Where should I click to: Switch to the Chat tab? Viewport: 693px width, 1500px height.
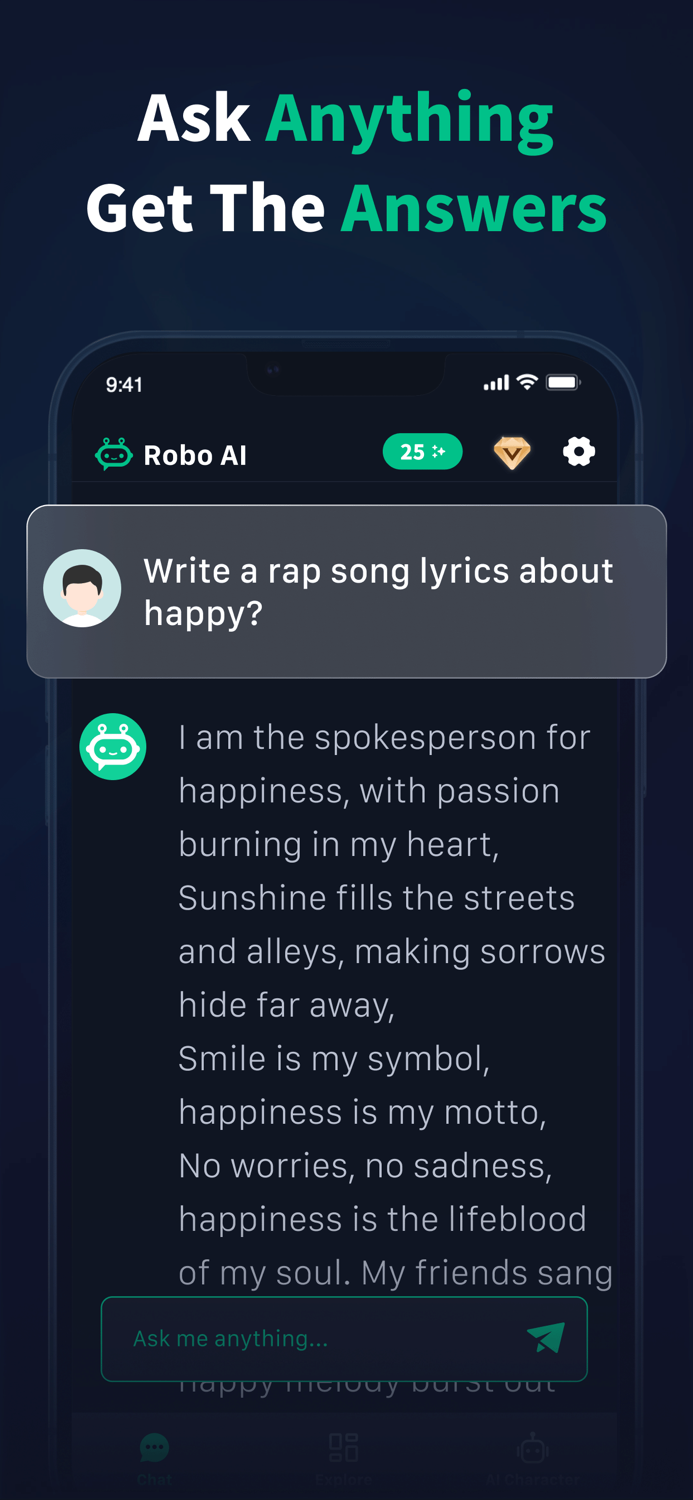(x=154, y=1455)
